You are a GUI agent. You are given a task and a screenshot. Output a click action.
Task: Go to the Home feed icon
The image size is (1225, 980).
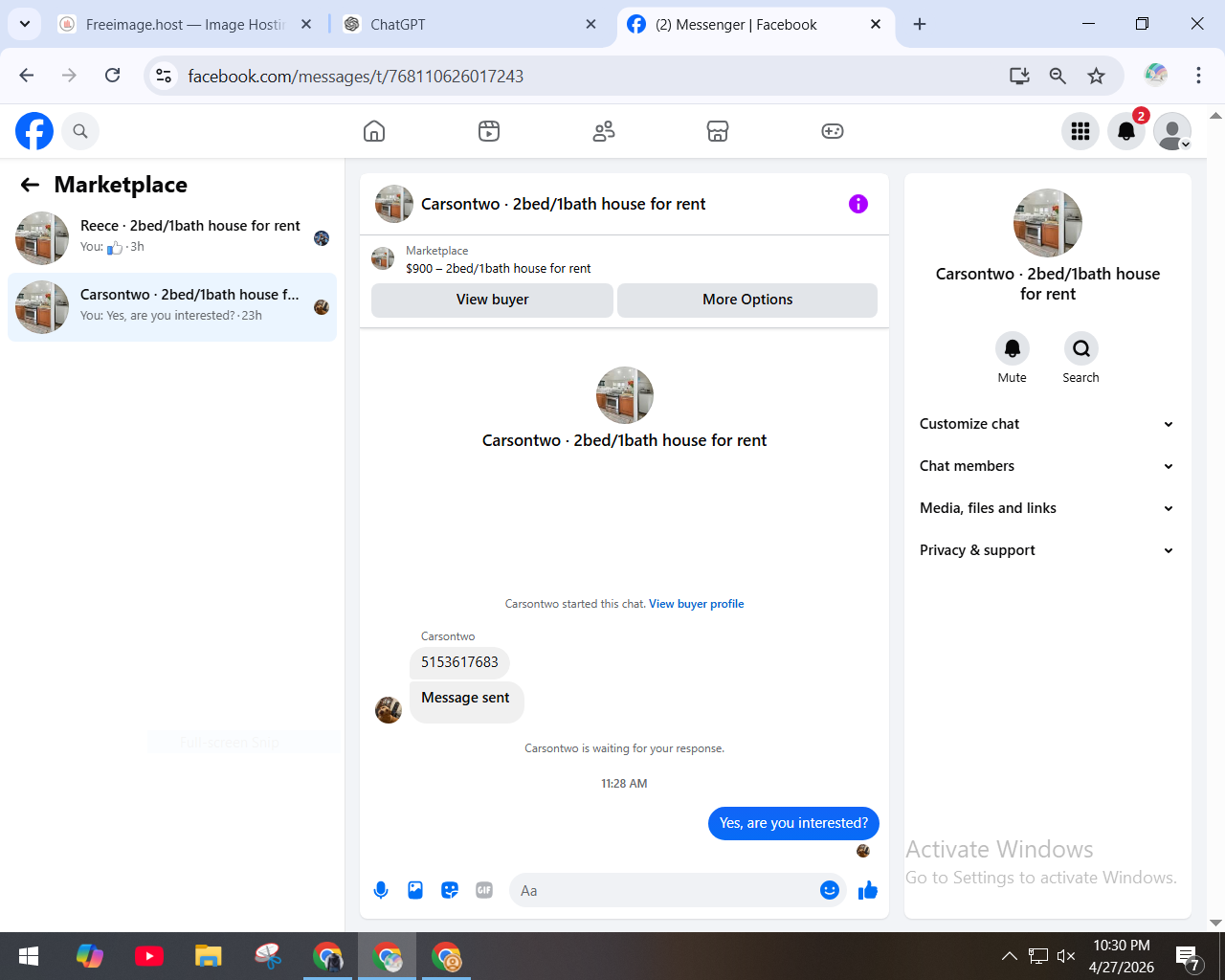[x=374, y=131]
